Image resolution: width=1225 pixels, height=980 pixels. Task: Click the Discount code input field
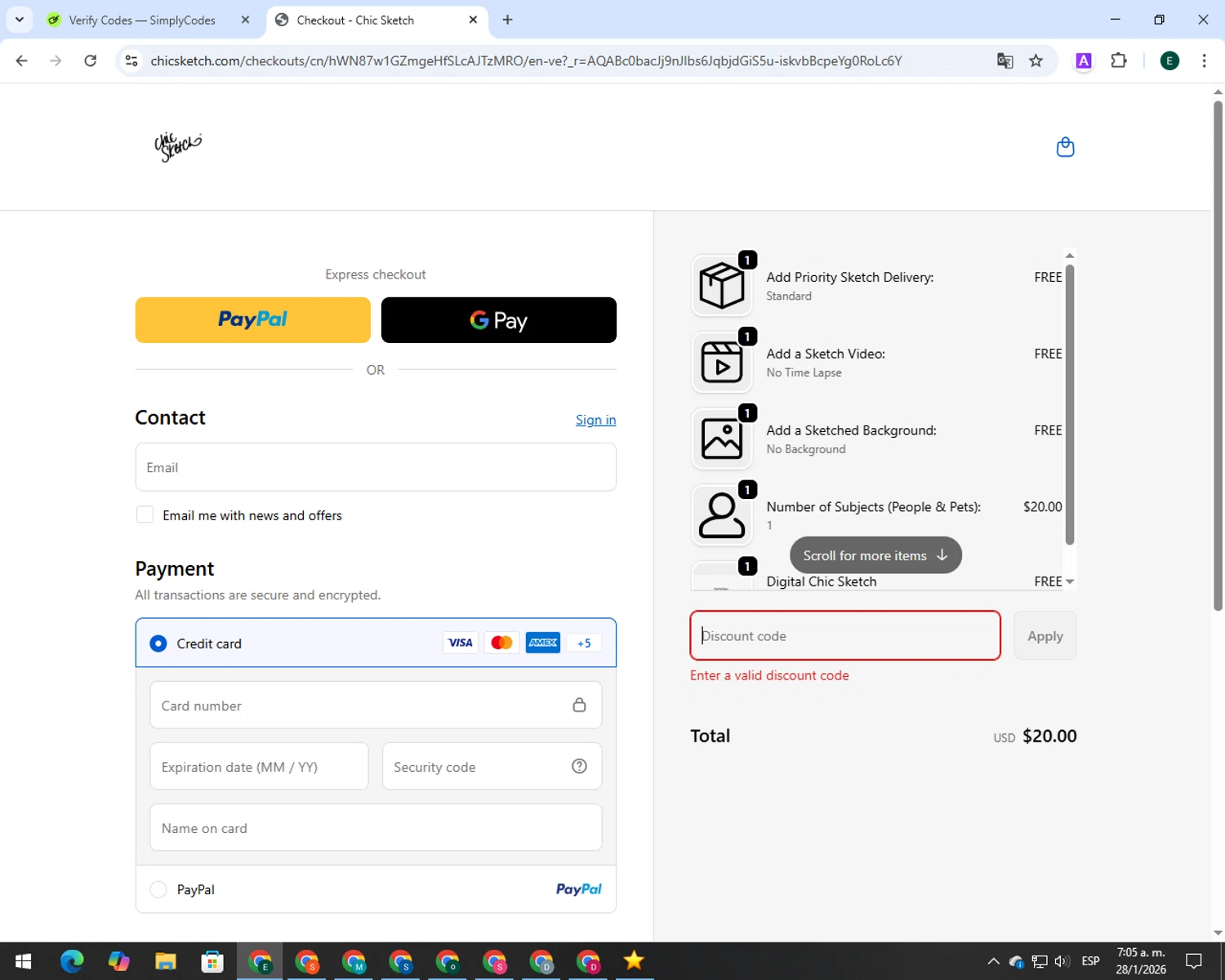coord(845,635)
